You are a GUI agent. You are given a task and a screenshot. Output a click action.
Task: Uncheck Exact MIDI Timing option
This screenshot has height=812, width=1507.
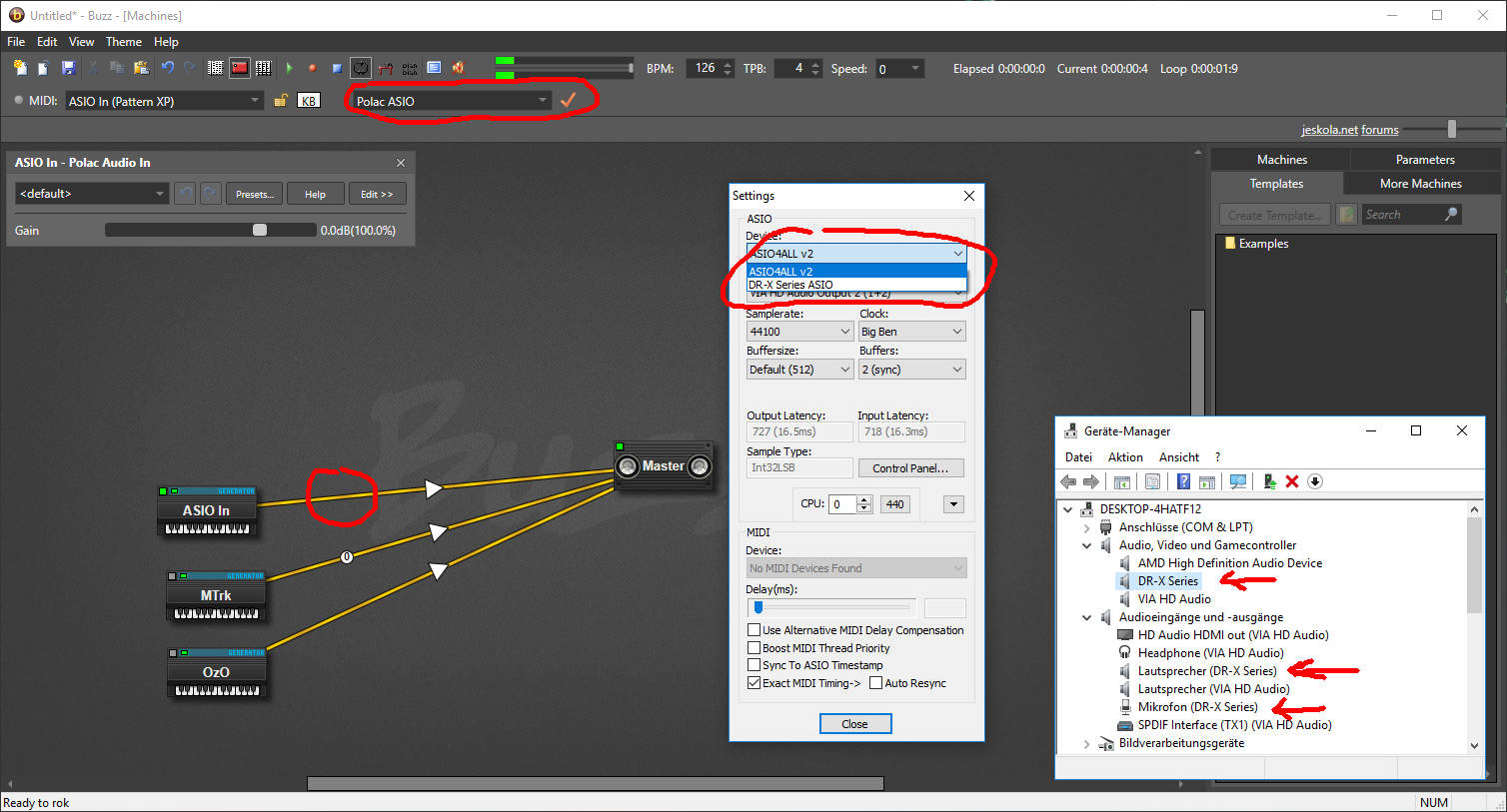tap(754, 683)
